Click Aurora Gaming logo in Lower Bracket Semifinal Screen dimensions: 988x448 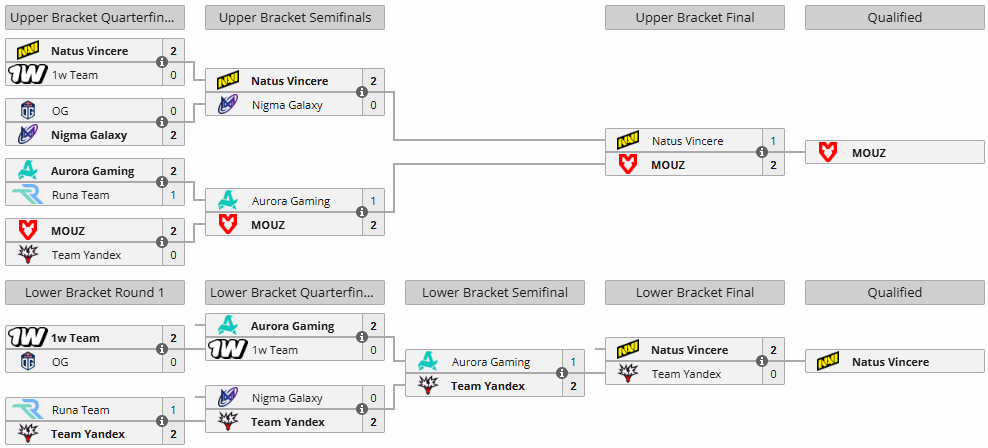[x=428, y=362]
